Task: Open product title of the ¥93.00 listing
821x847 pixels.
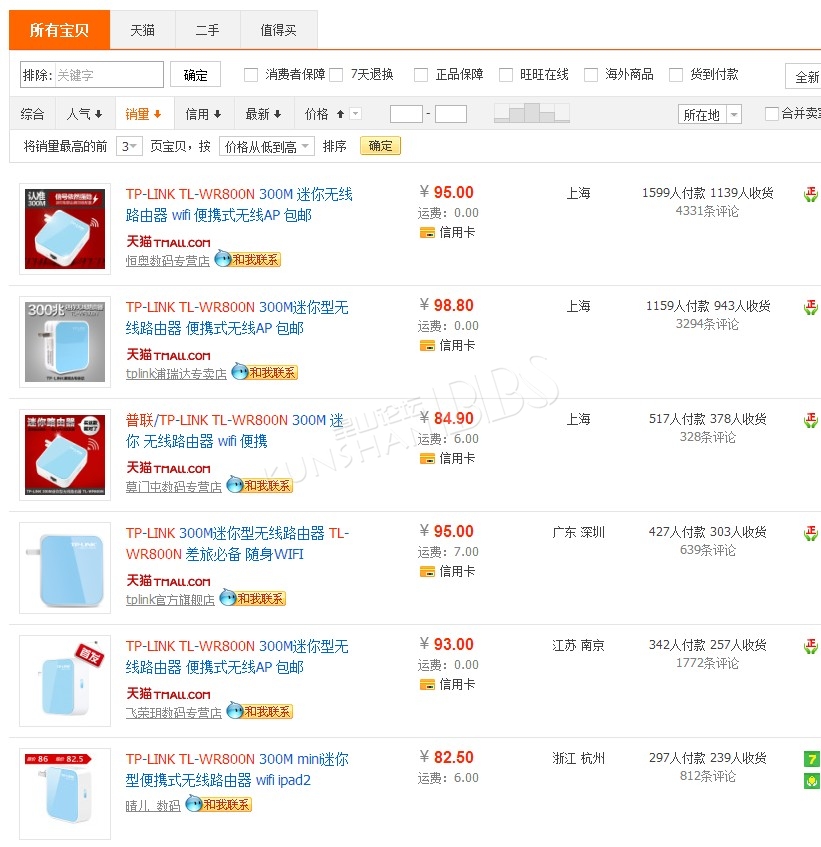Action: [x=237, y=656]
